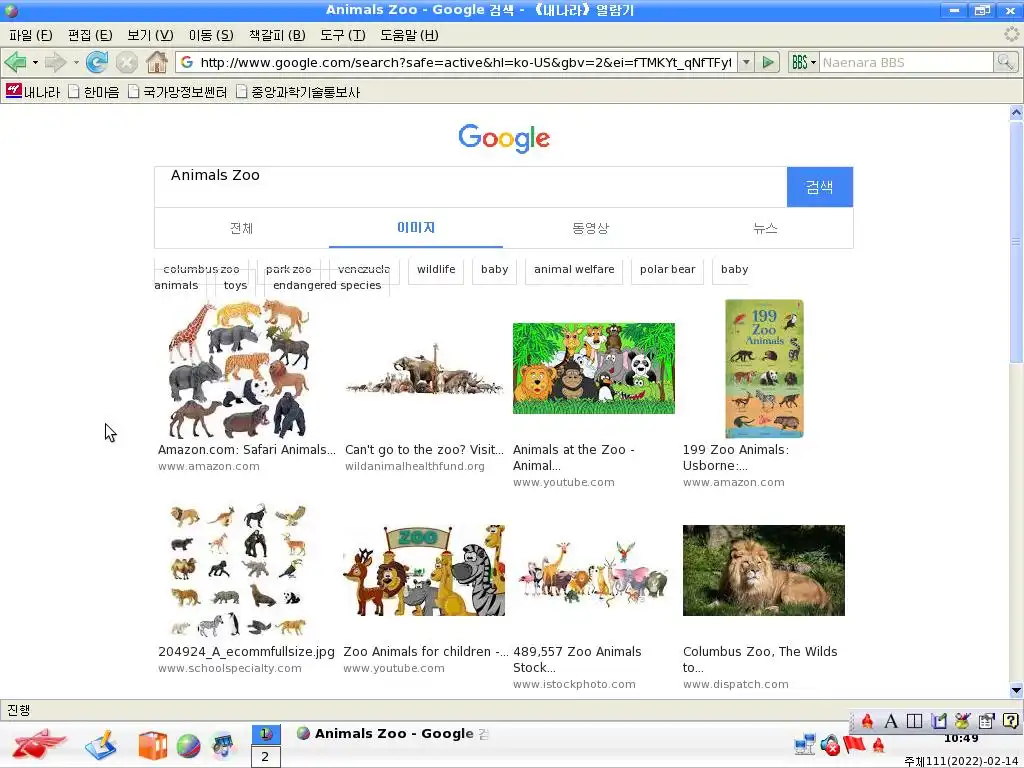1024x768 pixels.
Task: Click the Animals Zoo search input field
Action: coord(470,187)
